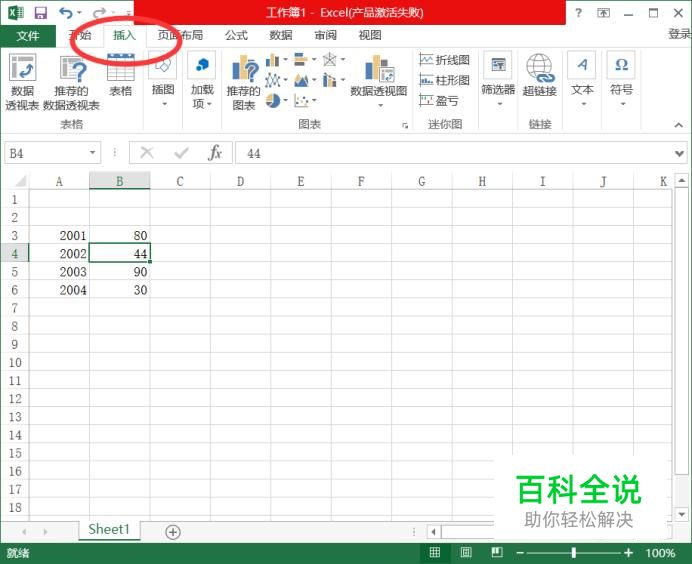Image resolution: width=692 pixels, height=564 pixels.
Task: Add a new sheet with plus button
Action: [x=173, y=532]
